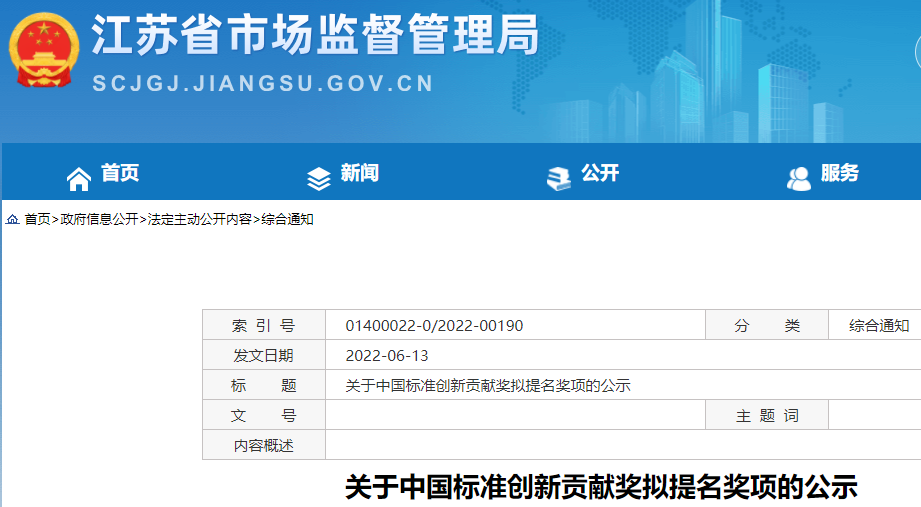Open the 新闻 navigation menu label
Viewport: 921px width, 507px height.
click(x=359, y=174)
